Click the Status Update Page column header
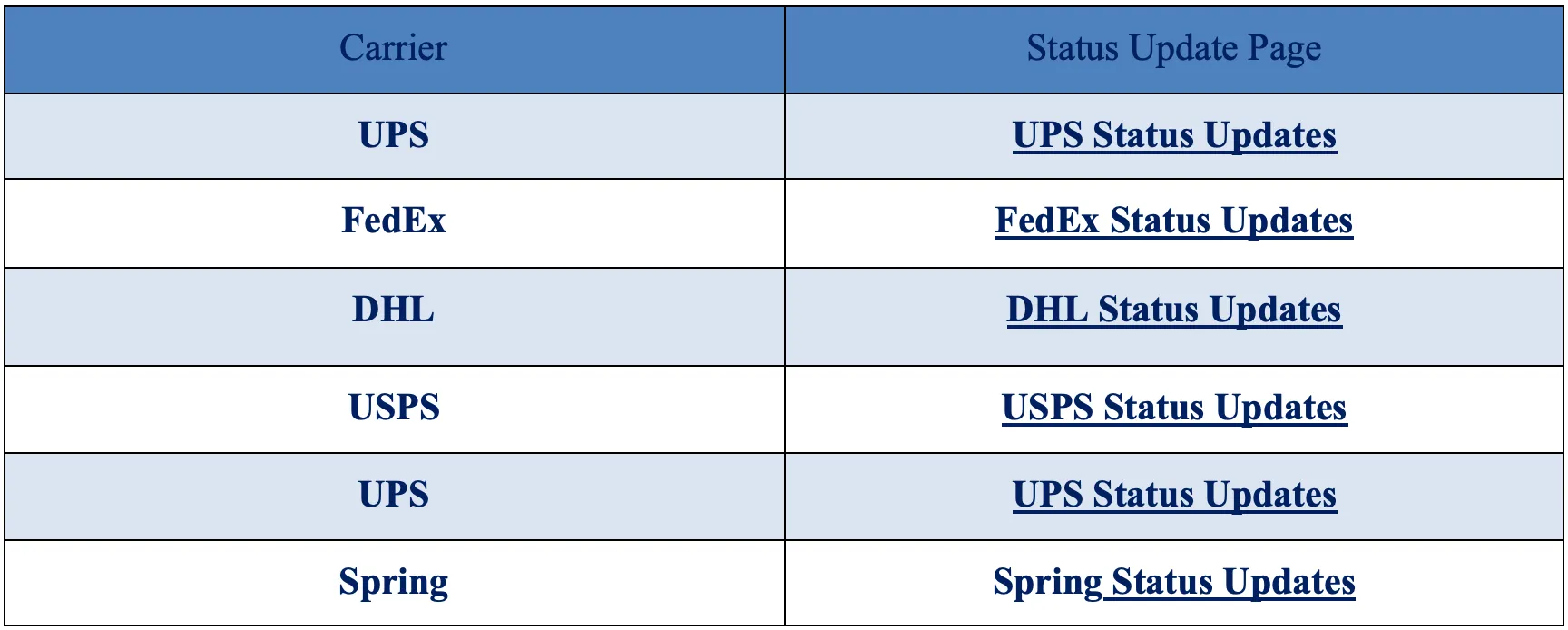The height and width of the screenshot is (630, 1568). tap(1173, 49)
